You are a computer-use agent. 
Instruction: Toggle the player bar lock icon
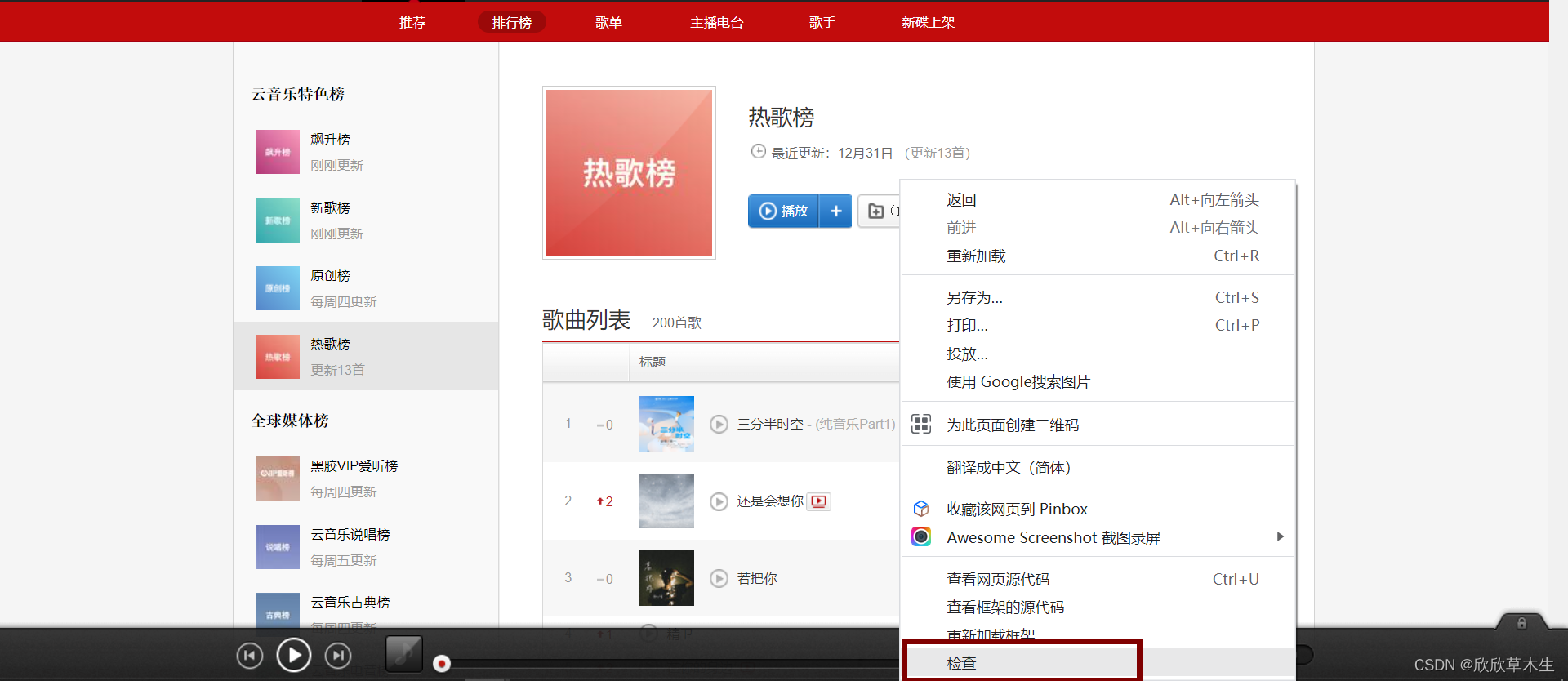tap(1521, 623)
